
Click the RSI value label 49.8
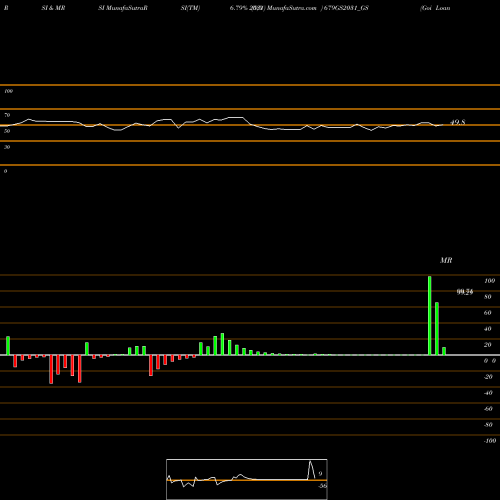tap(457, 122)
